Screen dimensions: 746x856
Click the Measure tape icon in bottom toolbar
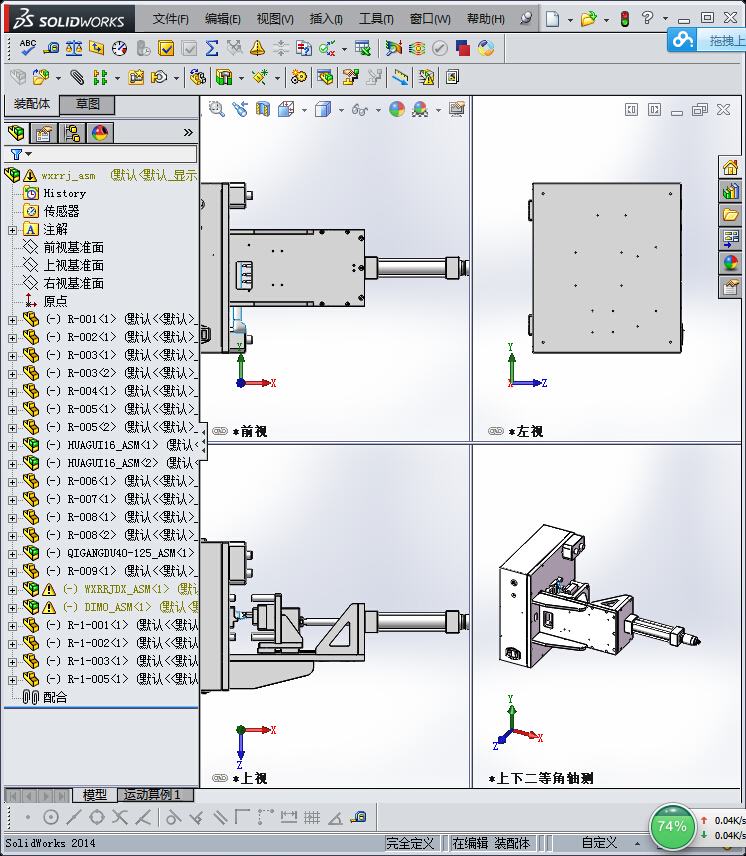359,817
